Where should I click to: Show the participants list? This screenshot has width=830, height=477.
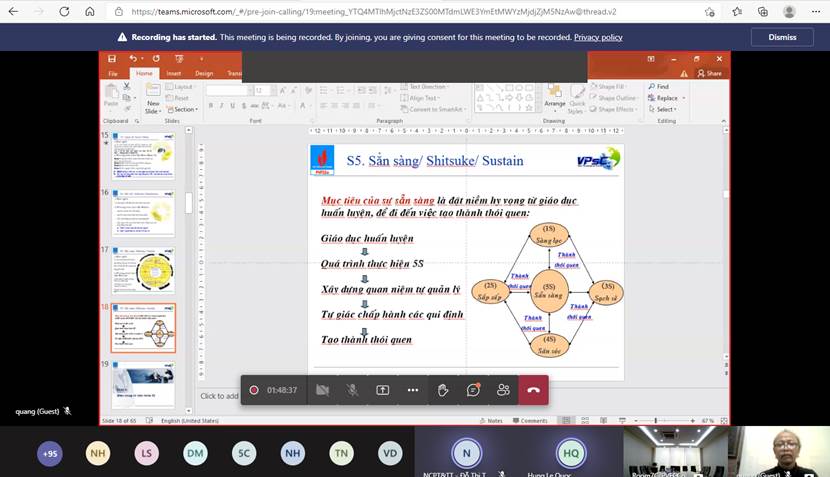503,390
